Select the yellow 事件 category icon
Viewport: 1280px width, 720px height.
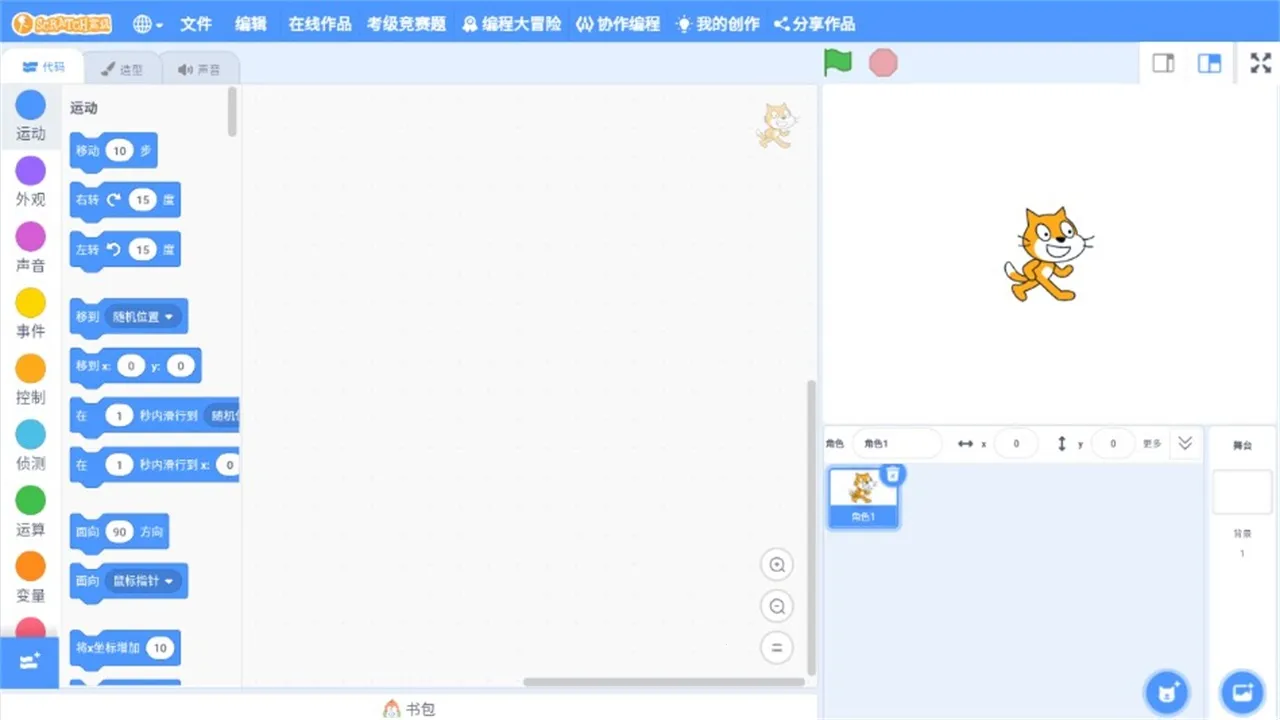click(x=30, y=302)
